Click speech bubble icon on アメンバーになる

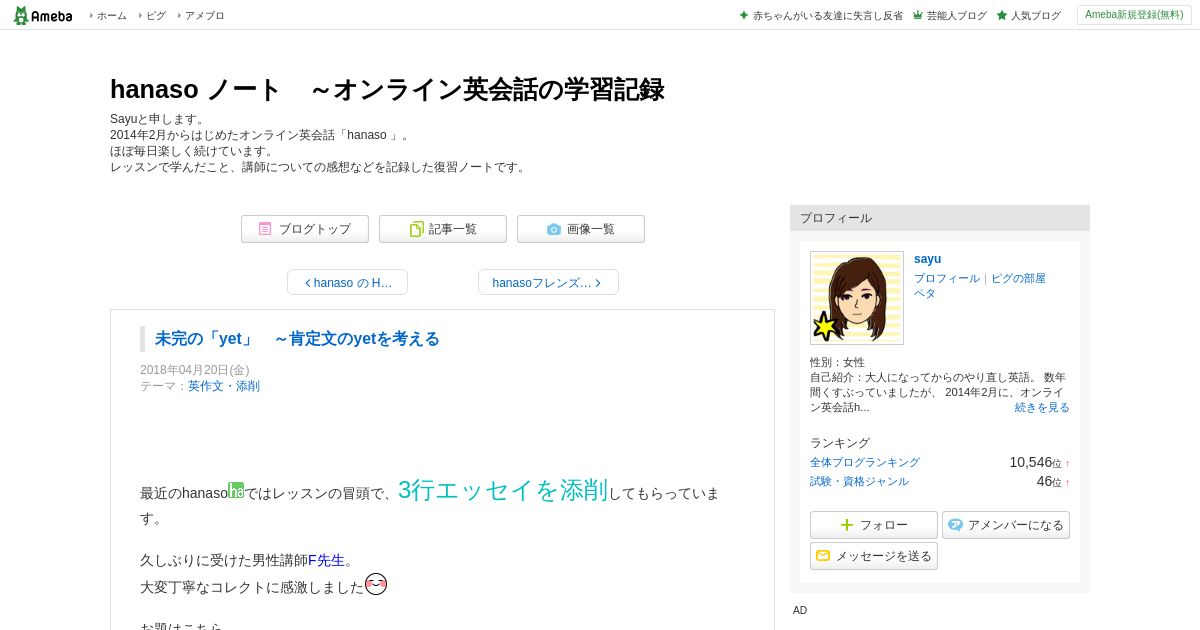[x=955, y=525]
